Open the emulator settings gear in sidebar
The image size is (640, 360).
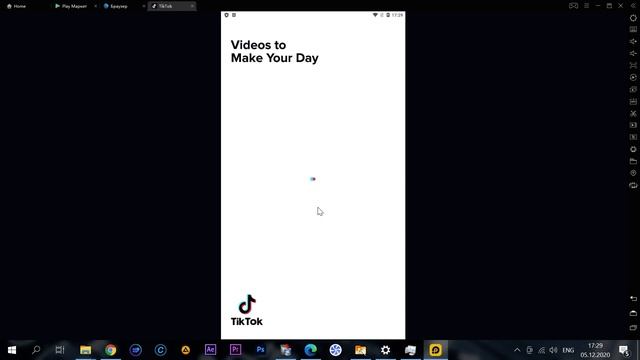click(x=633, y=18)
